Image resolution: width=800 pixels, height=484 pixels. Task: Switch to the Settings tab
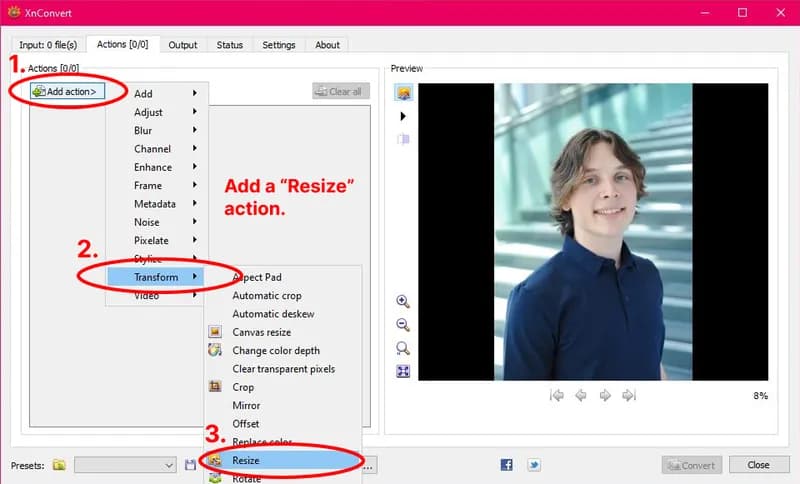point(279,45)
